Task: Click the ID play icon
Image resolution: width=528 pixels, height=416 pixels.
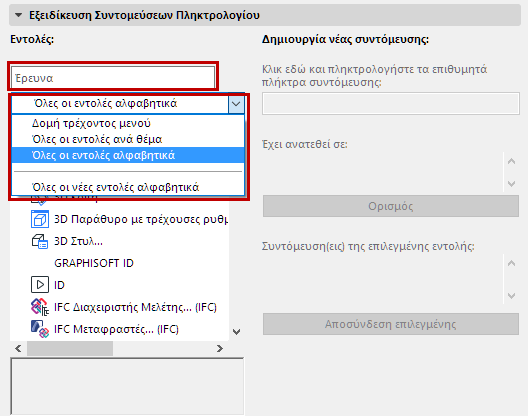Action: (40, 285)
